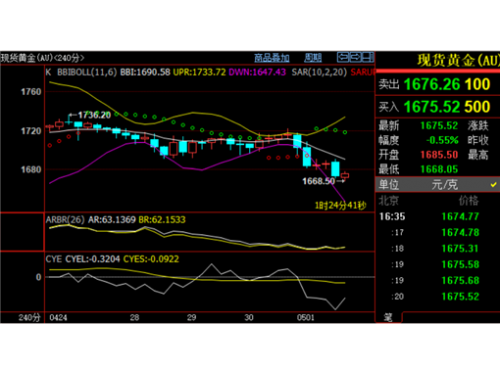Switch to the 笔 tab
This screenshot has width=500, height=375.
[388, 317]
